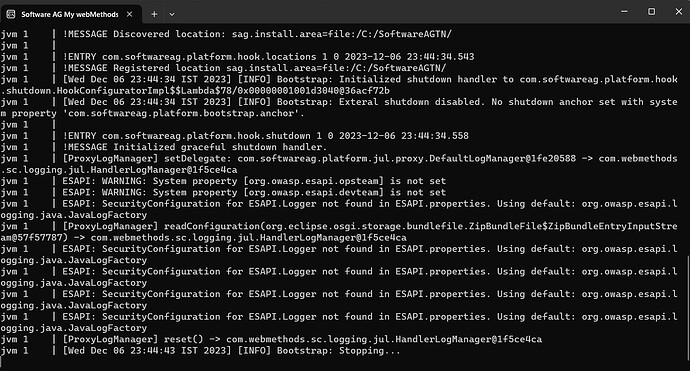
Task: Maximize the terminal window
Action: [x=651, y=11]
